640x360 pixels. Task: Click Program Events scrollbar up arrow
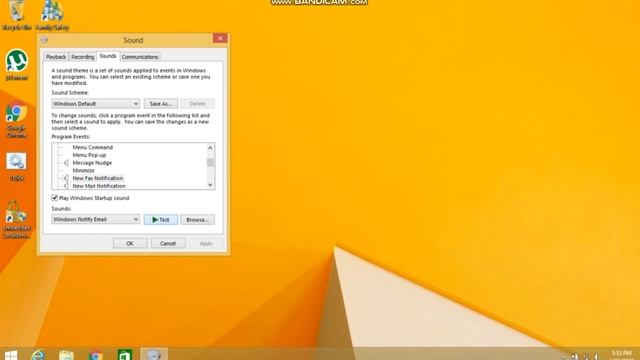click(x=210, y=148)
